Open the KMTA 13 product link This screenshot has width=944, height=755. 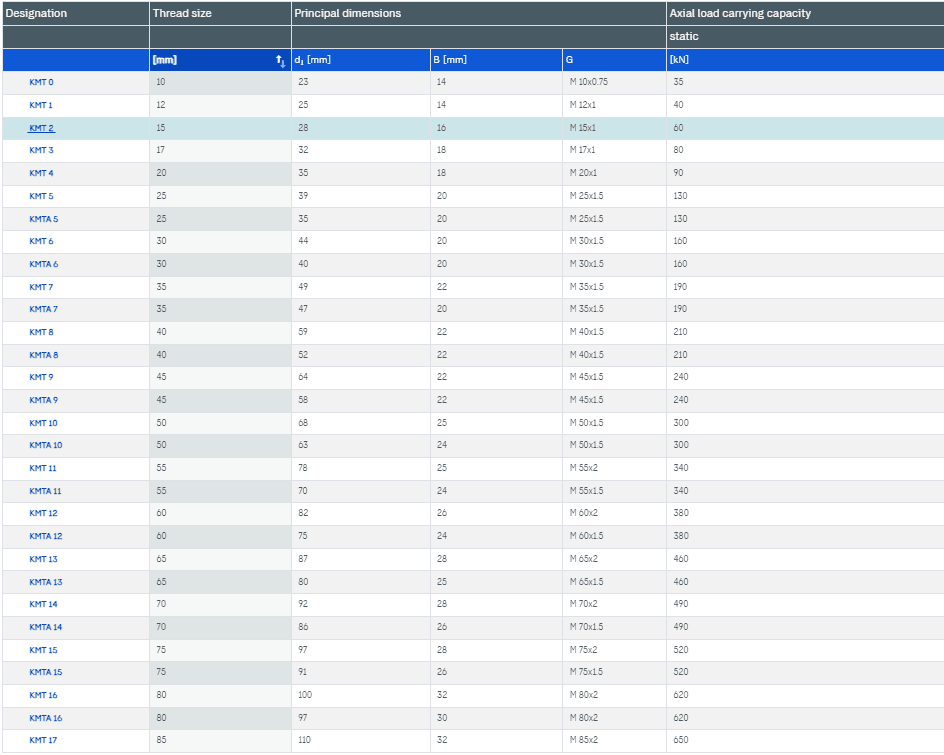click(x=46, y=582)
